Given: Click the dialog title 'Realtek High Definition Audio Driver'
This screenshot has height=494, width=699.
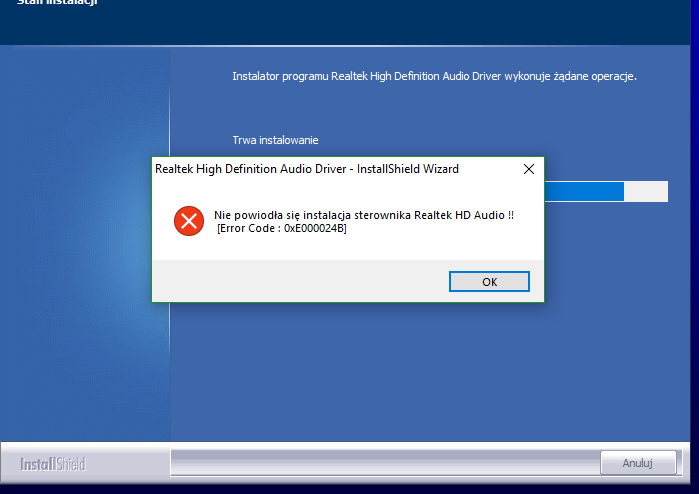Looking at the screenshot, I should tap(251, 169).
